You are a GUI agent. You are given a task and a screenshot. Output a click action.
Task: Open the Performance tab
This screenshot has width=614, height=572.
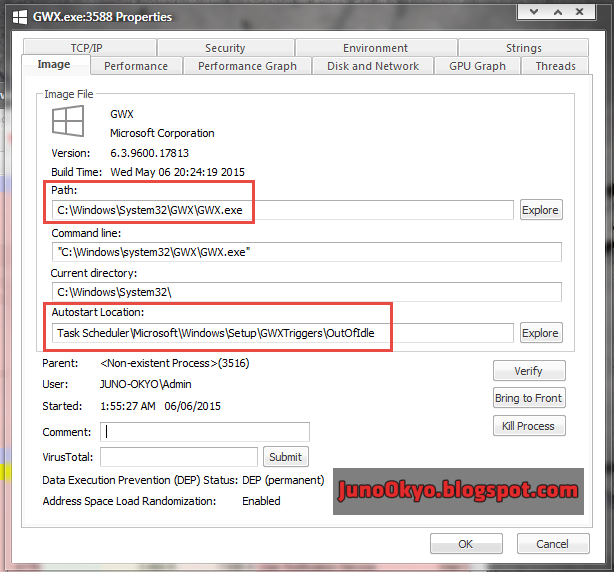coord(136,66)
